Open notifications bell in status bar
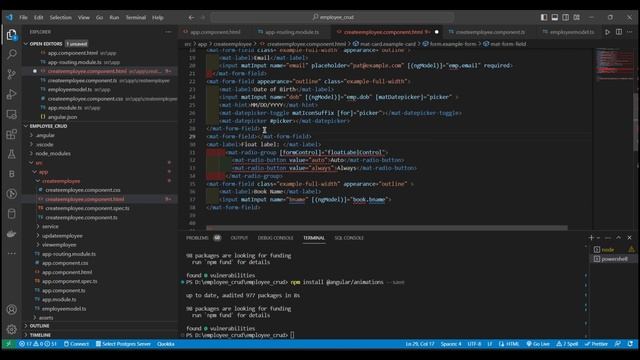The image size is (640, 360). pos(630,344)
